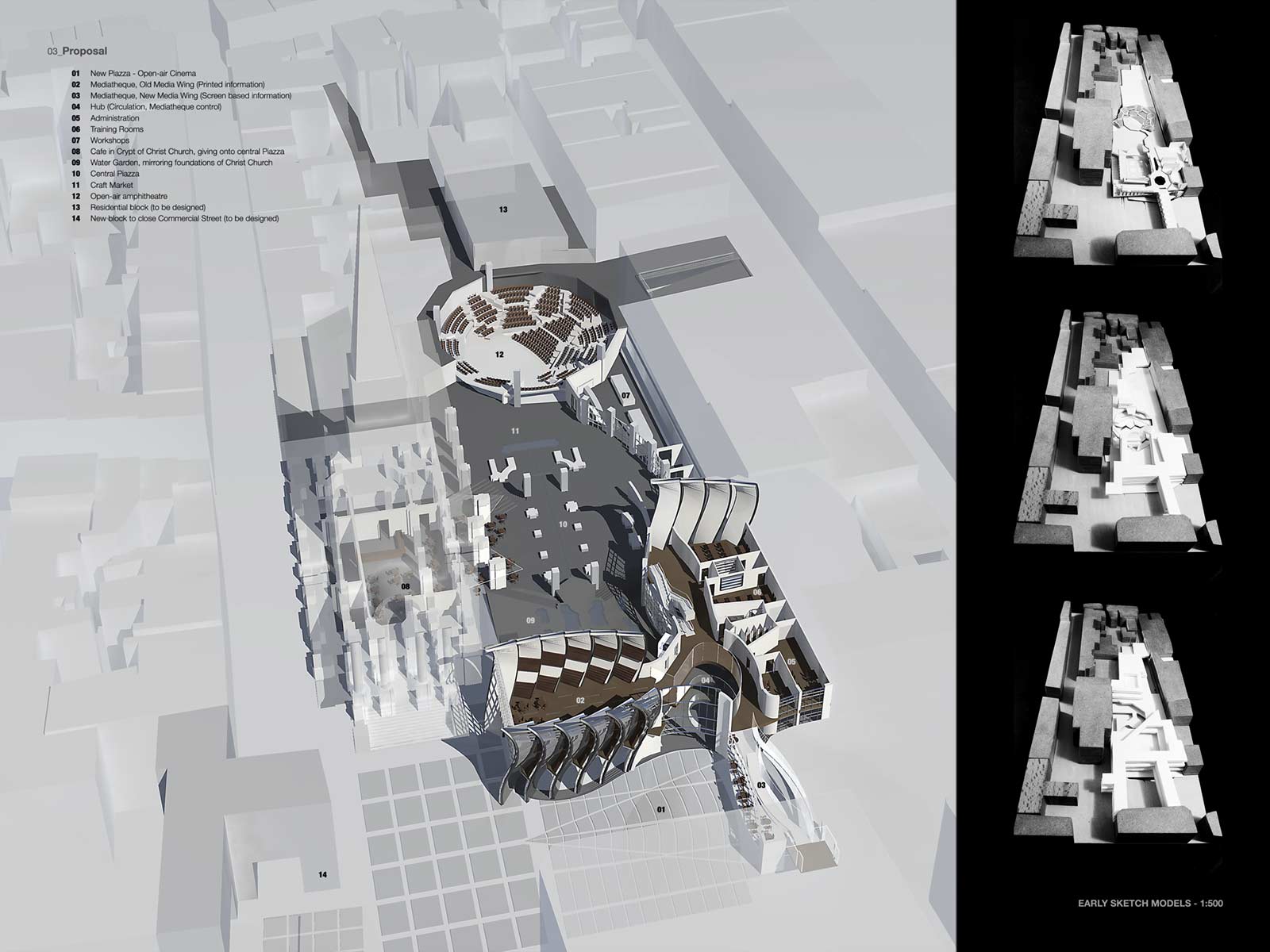Click marker 10 in the central piazza
This screenshot has height=952, width=1270.
tap(563, 524)
